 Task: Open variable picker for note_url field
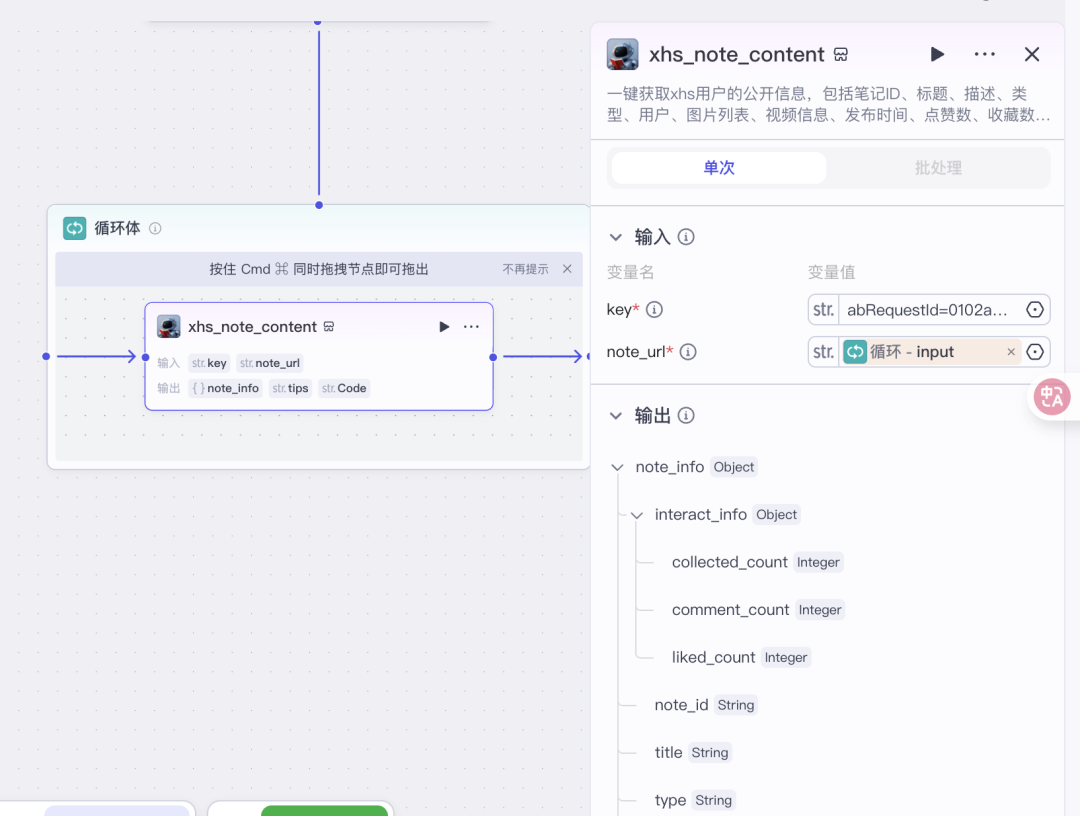point(1035,352)
